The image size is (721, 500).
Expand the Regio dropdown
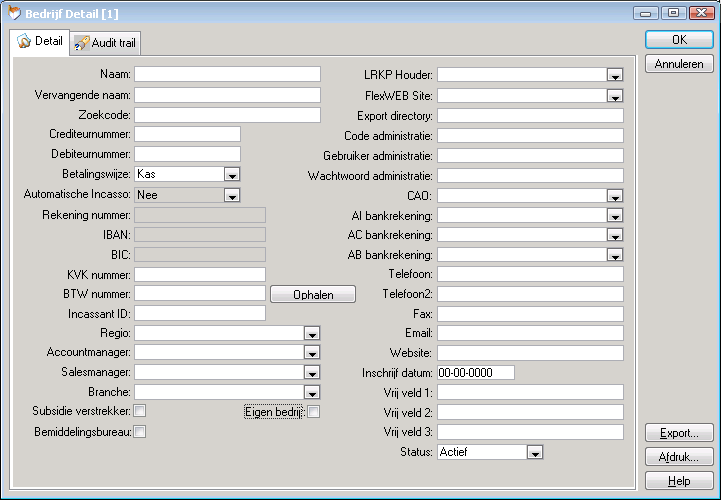tap(312, 333)
